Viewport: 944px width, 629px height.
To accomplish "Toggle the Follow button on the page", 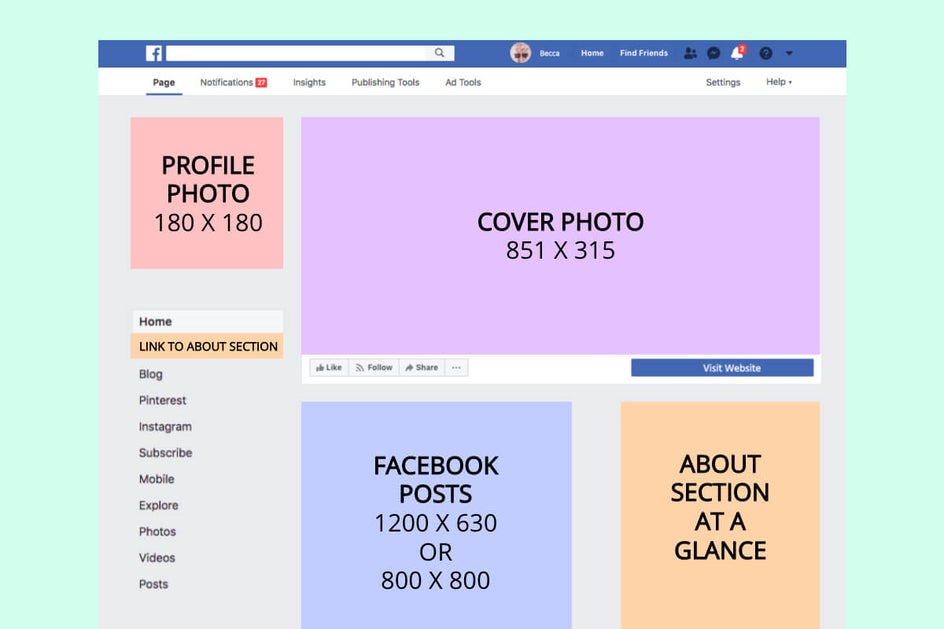I will 373,367.
